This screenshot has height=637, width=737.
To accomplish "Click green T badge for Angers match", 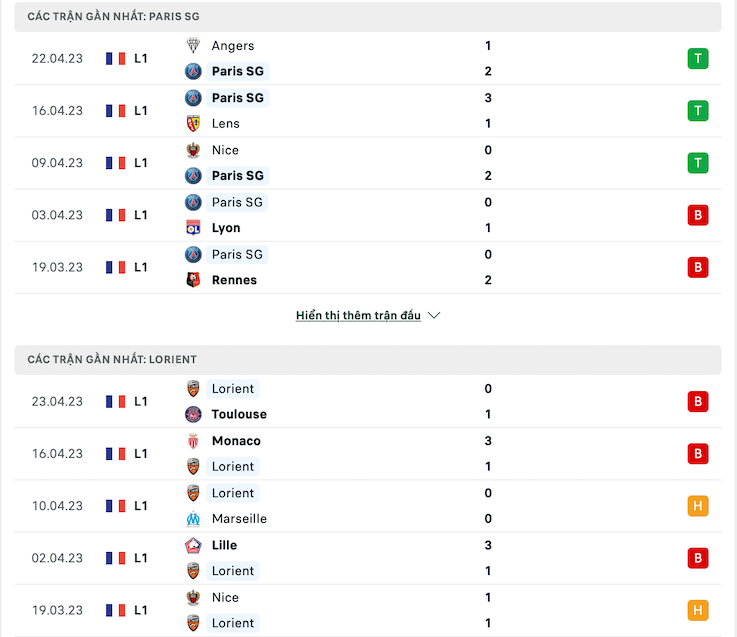I will 698,59.
